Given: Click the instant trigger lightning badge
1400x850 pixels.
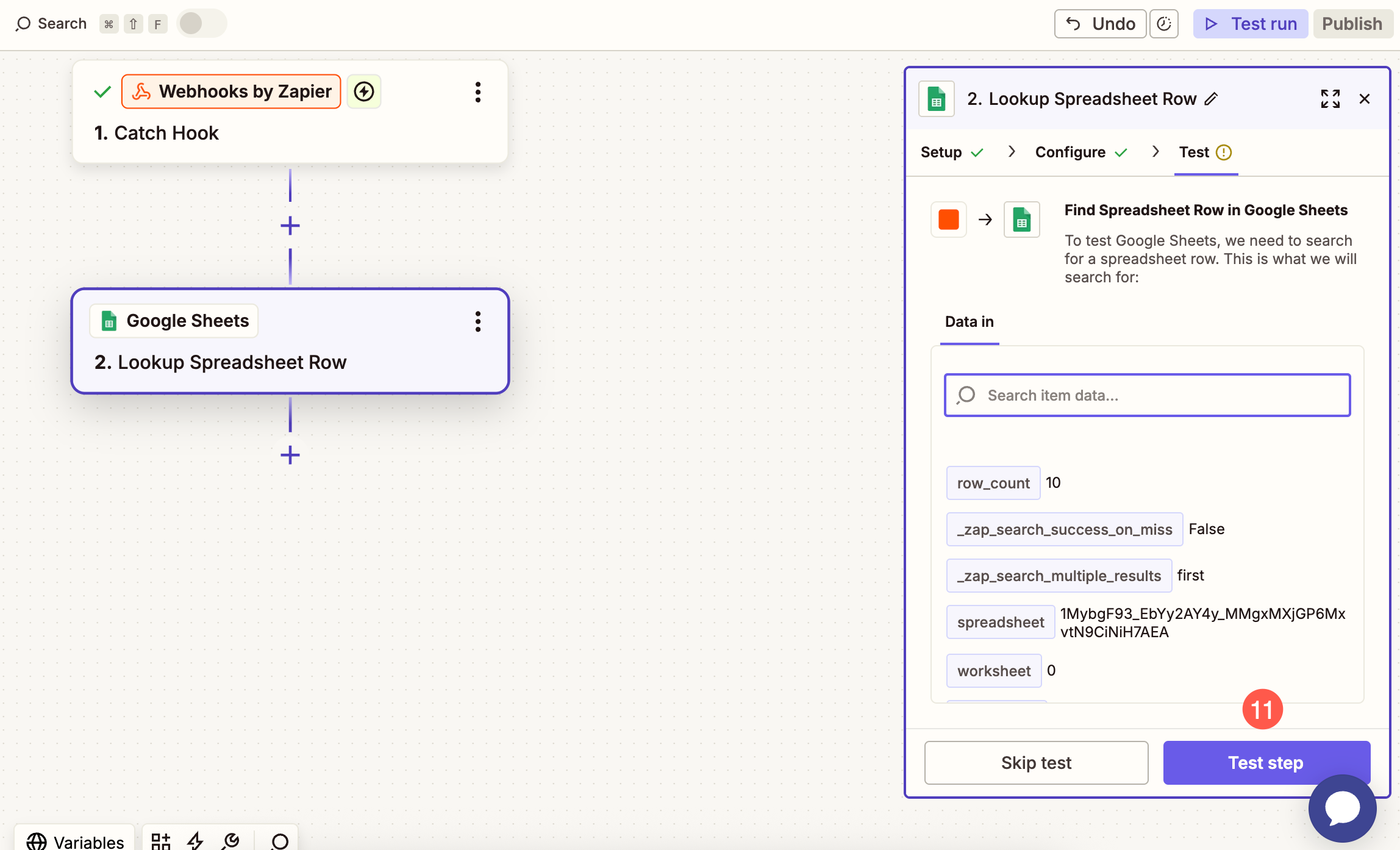Looking at the screenshot, I should click(364, 91).
